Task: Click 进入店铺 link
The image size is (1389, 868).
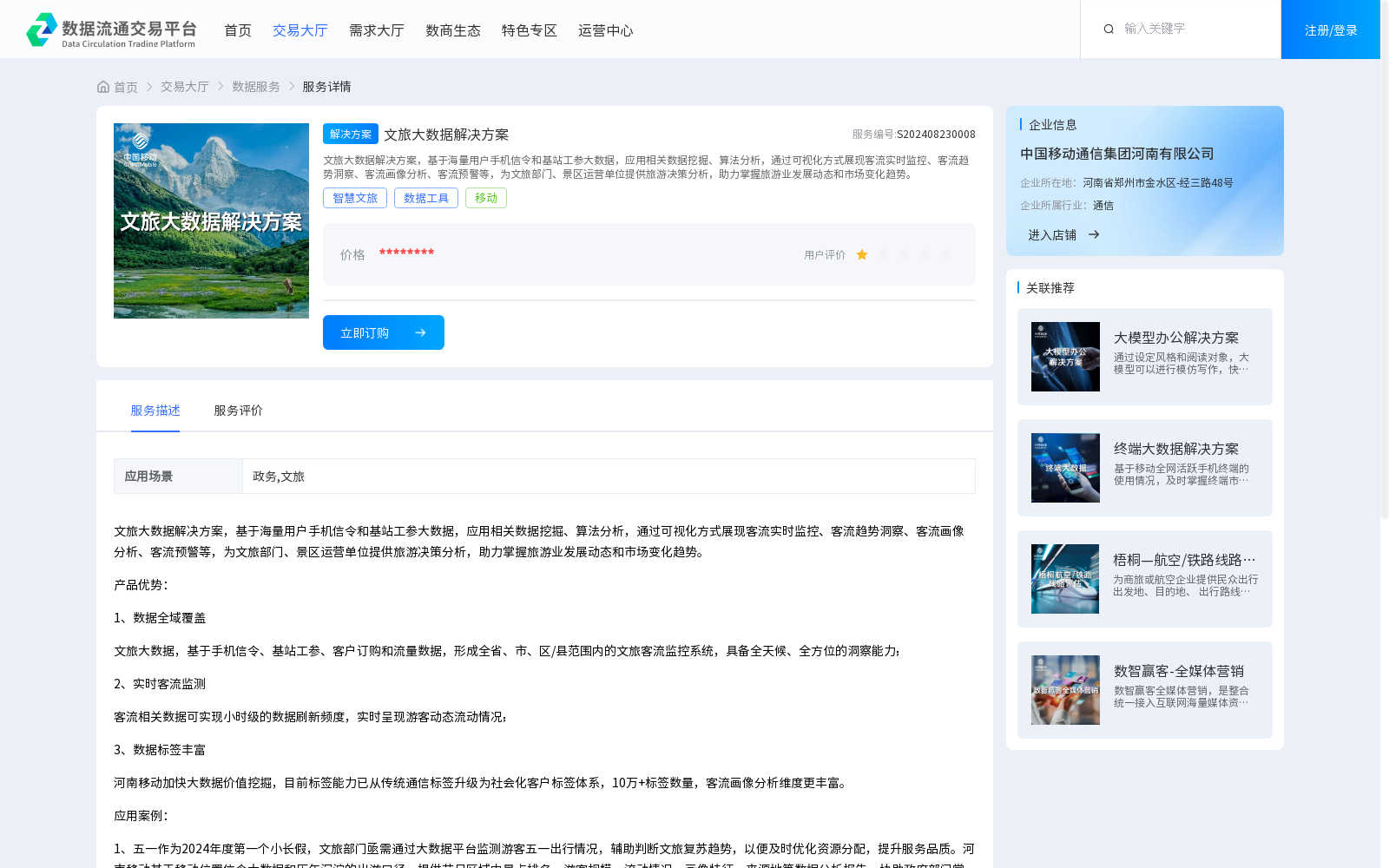Action: 1052,234
